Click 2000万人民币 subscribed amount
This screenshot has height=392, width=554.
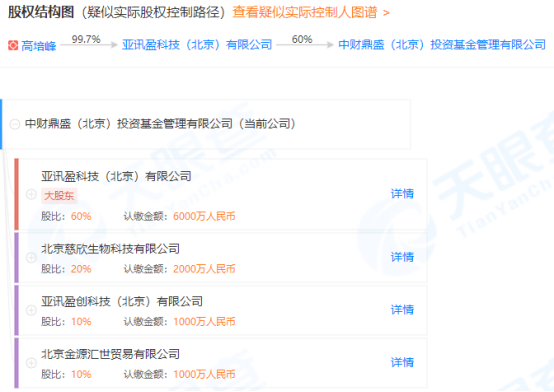click(x=204, y=269)
